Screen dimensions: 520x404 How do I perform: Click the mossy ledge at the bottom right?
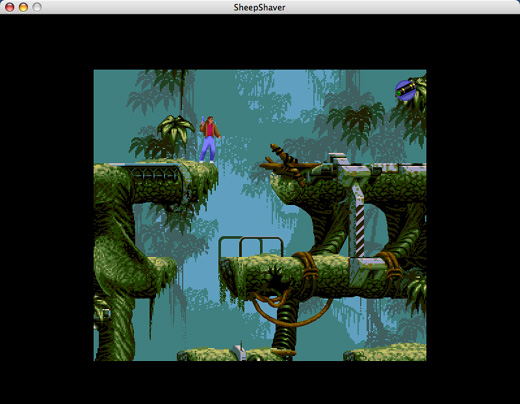click(x=386, y=353)
